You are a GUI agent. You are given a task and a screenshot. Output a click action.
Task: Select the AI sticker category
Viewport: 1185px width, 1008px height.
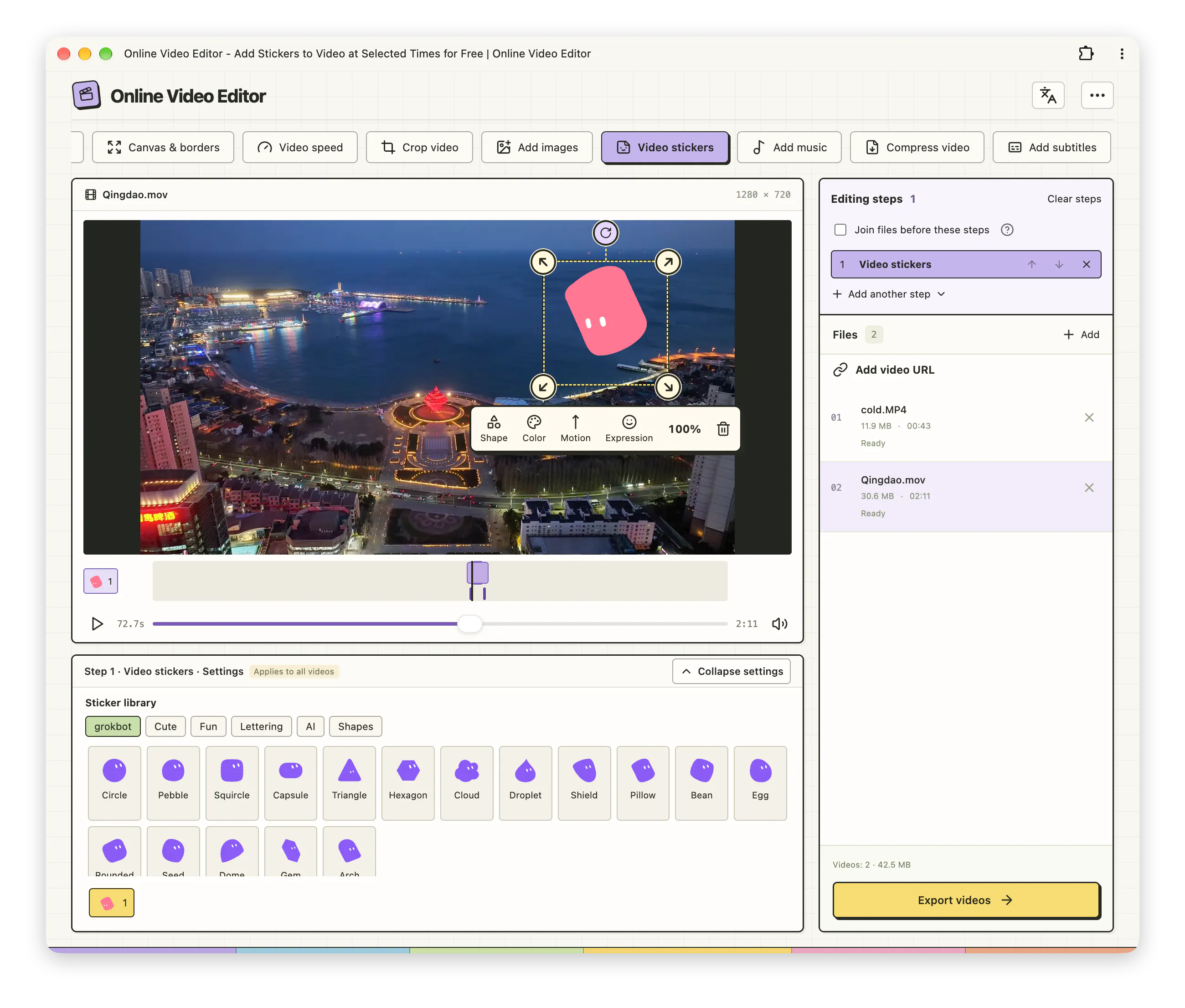point(310,726)
